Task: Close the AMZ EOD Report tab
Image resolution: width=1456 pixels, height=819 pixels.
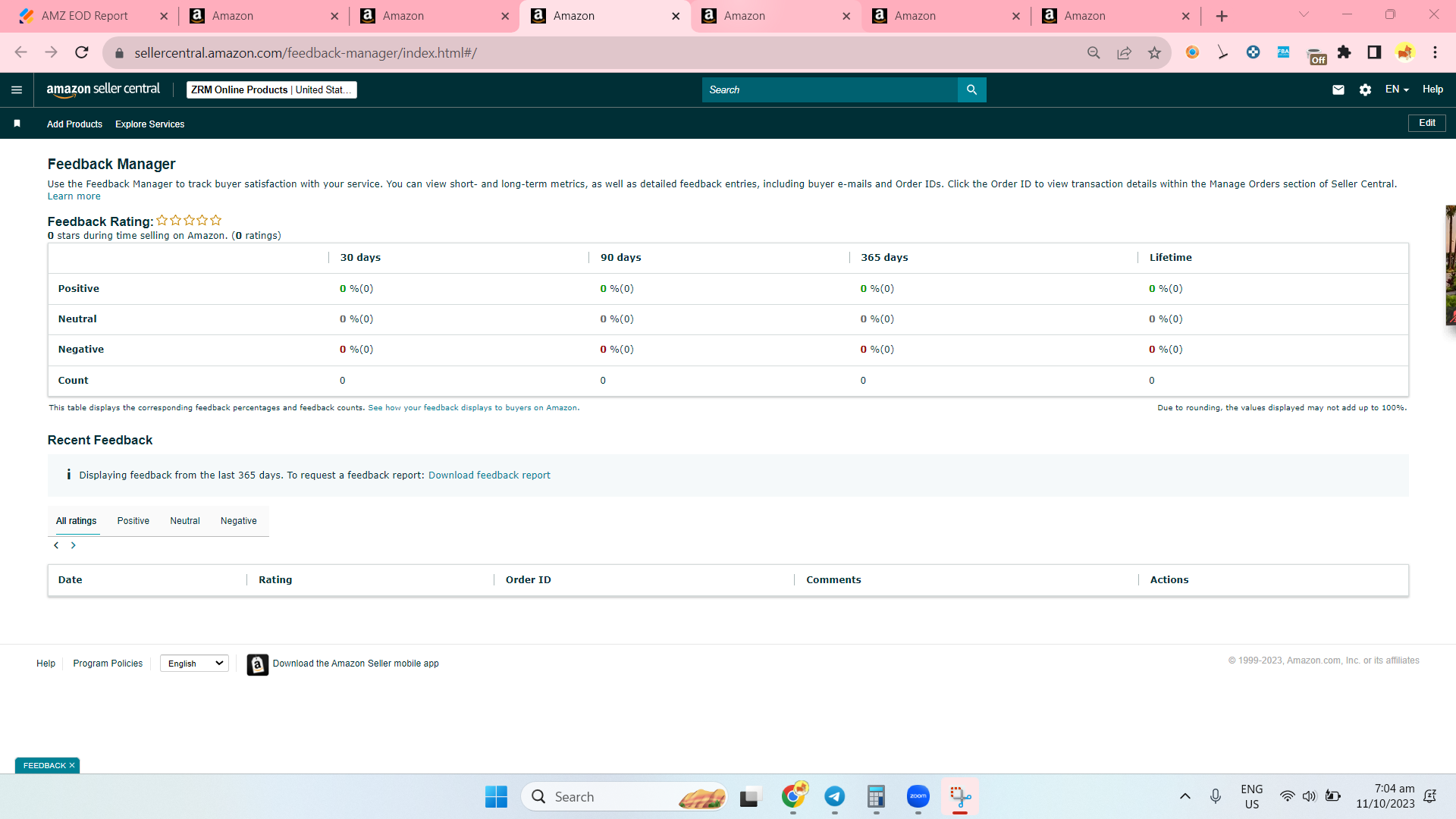Action: click(x=164, y=16)
